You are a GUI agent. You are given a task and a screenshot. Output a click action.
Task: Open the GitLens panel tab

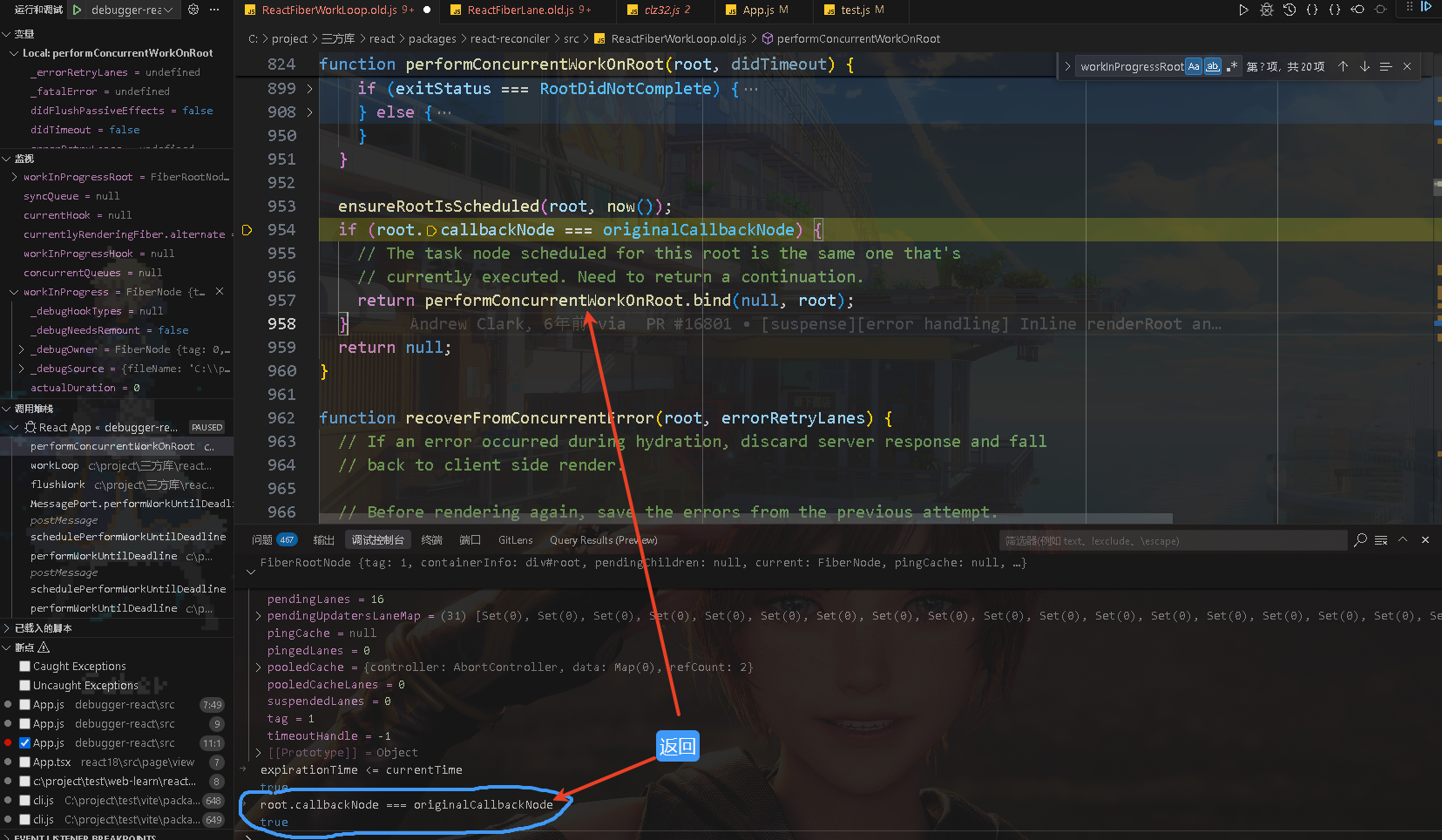pyautogui.click(x=515, y=540)
